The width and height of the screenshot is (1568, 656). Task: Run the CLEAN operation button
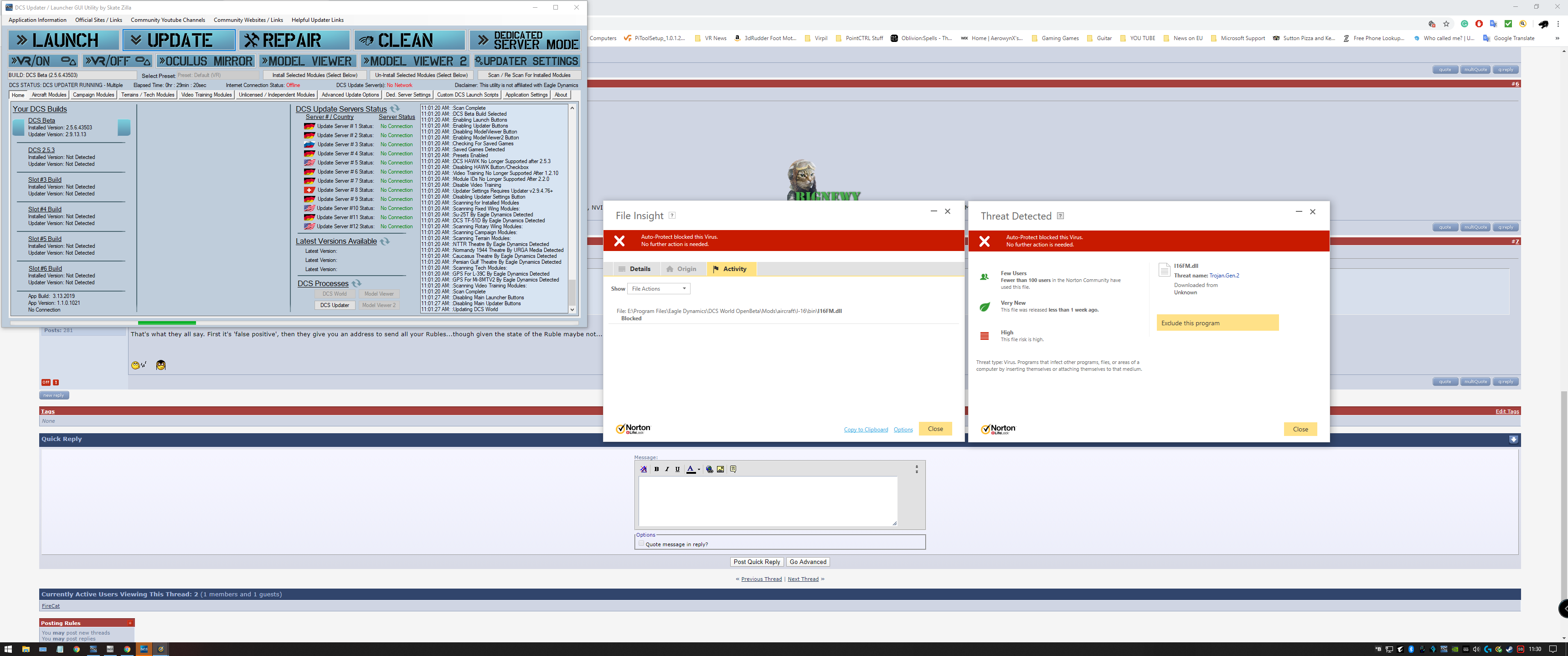point(409,40)
